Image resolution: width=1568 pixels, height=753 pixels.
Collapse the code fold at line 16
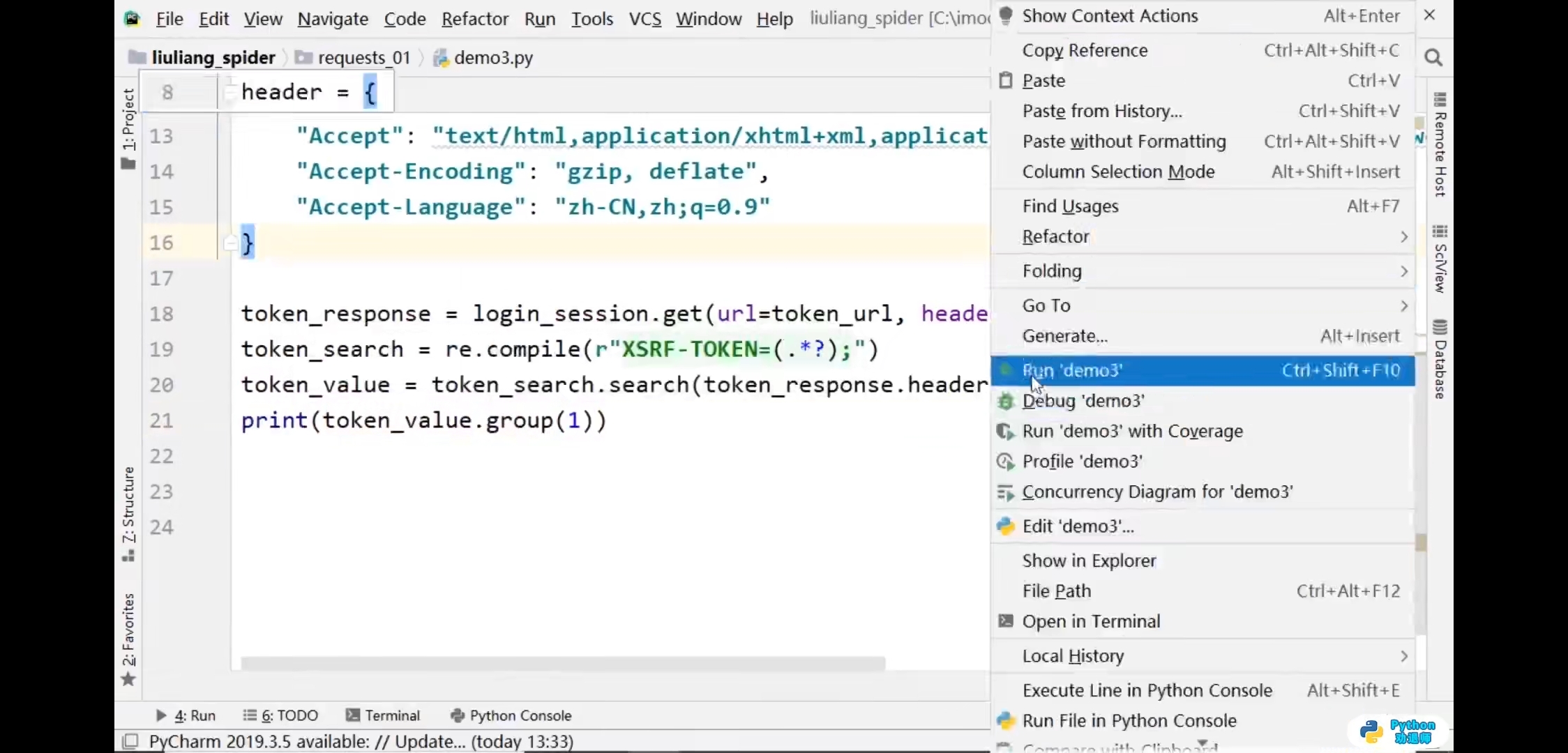[x=229, y=243]
